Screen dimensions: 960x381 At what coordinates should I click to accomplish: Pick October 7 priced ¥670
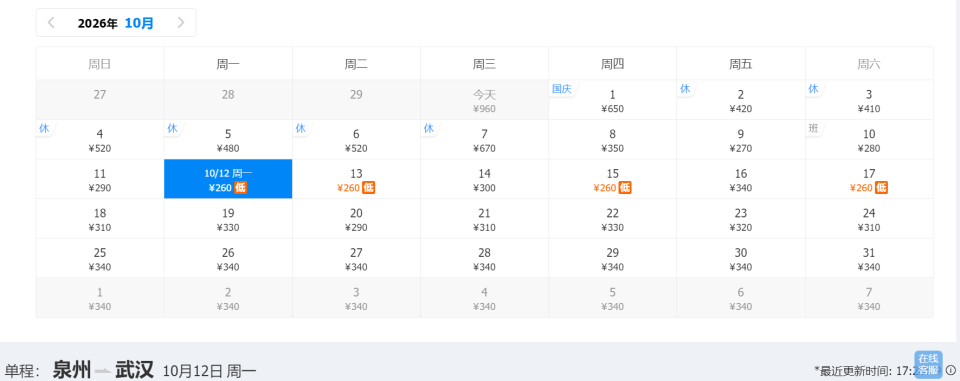click(484, 140)
